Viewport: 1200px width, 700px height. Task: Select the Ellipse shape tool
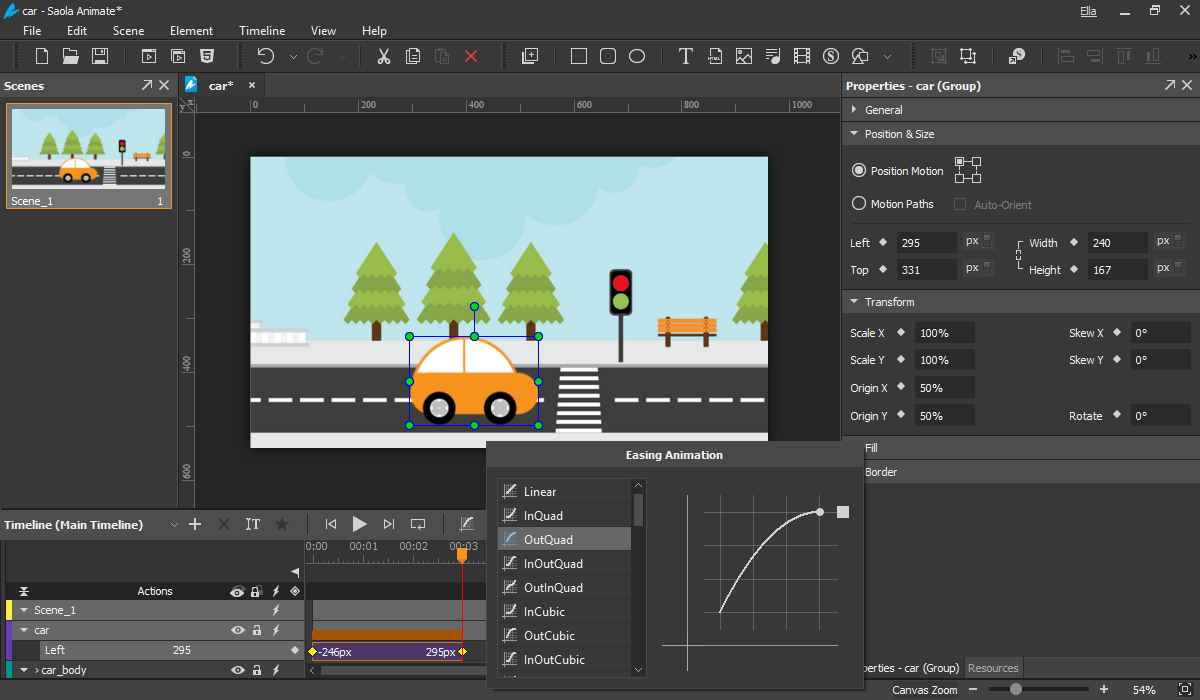(637, 56)
